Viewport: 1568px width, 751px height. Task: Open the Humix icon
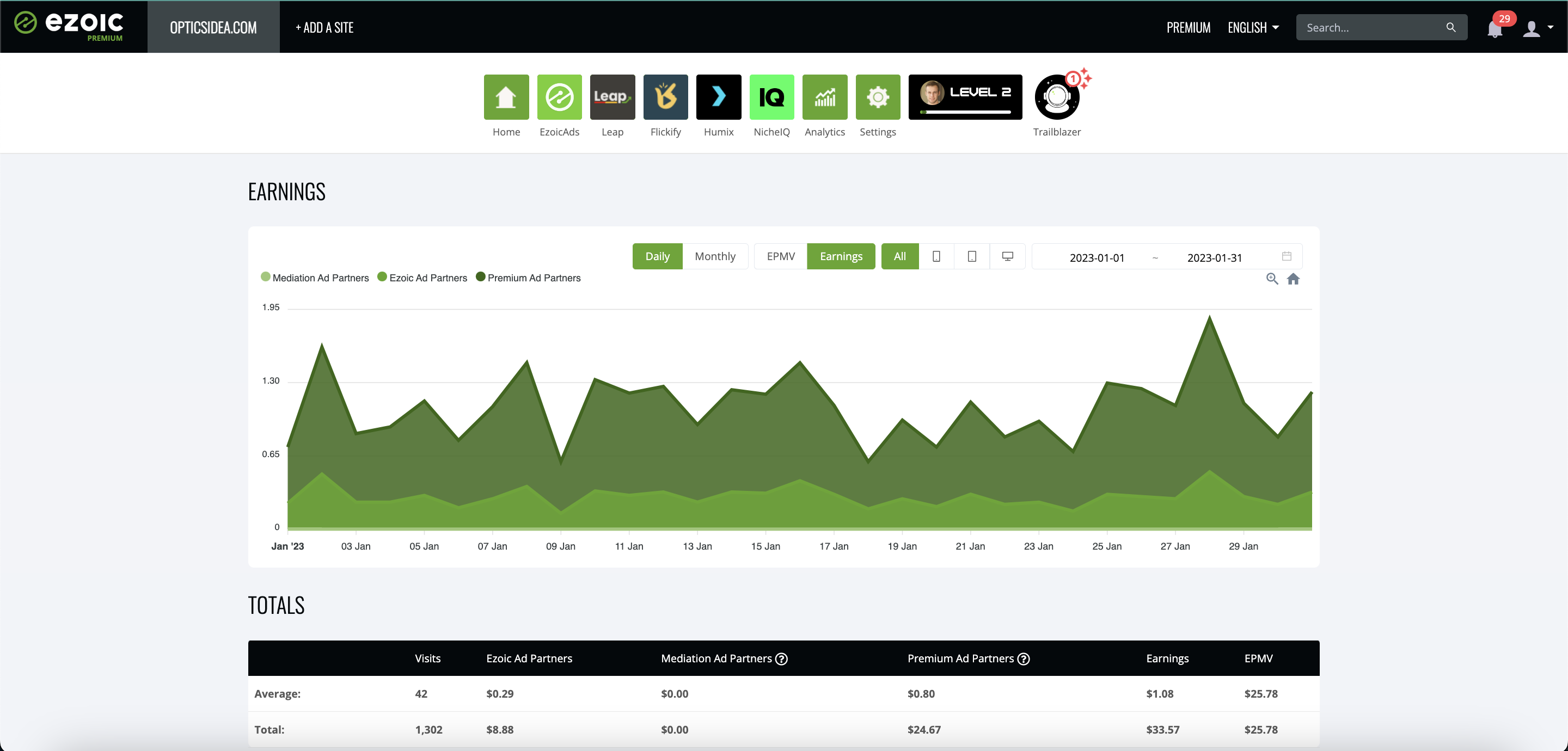click(718, 97)
